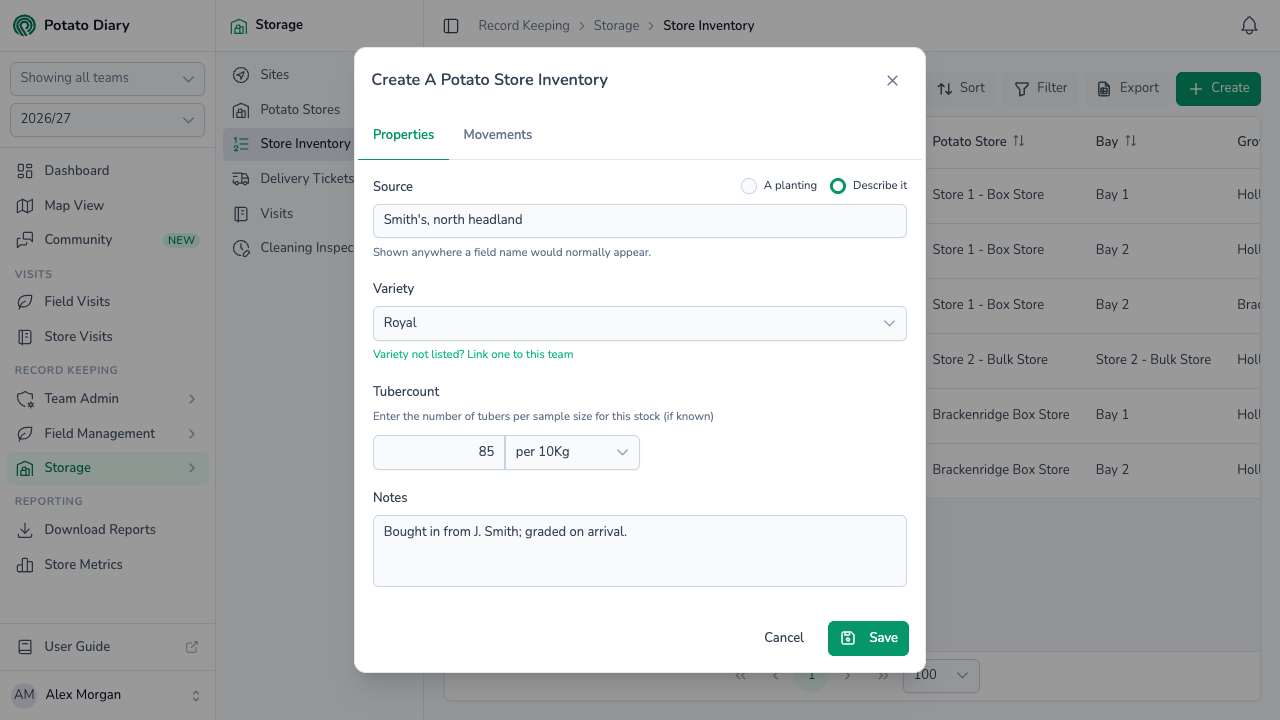Switch to the Movements tab

click(x=497, y=135)
